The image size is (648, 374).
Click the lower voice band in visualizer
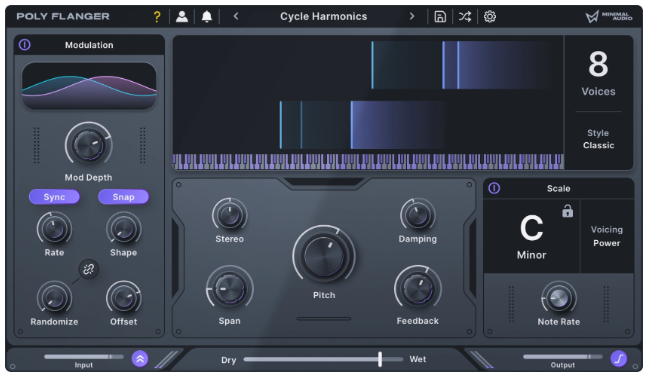[x=362, y=125]
